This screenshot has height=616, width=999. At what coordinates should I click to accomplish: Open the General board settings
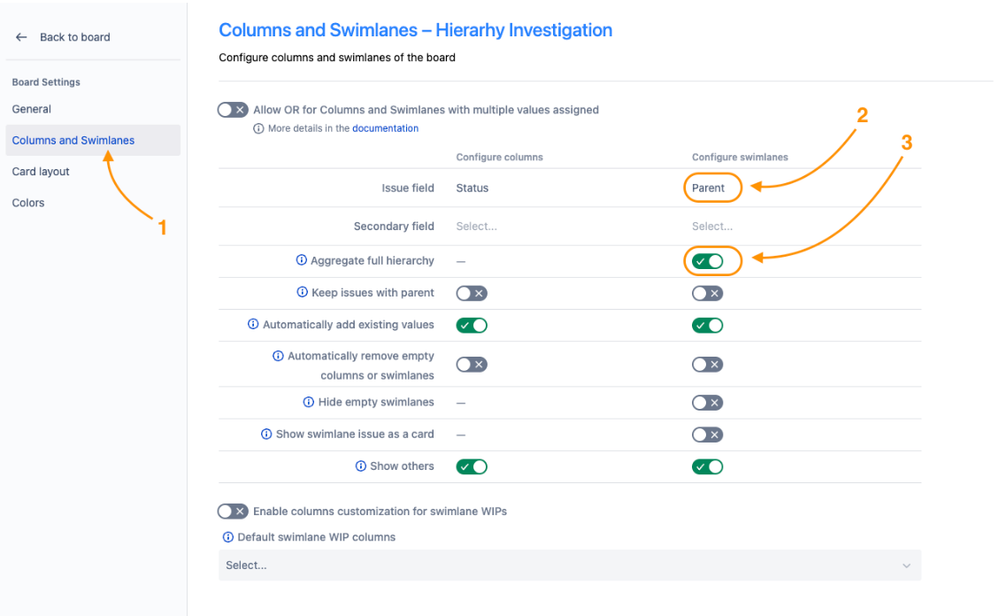pos(32,109)
